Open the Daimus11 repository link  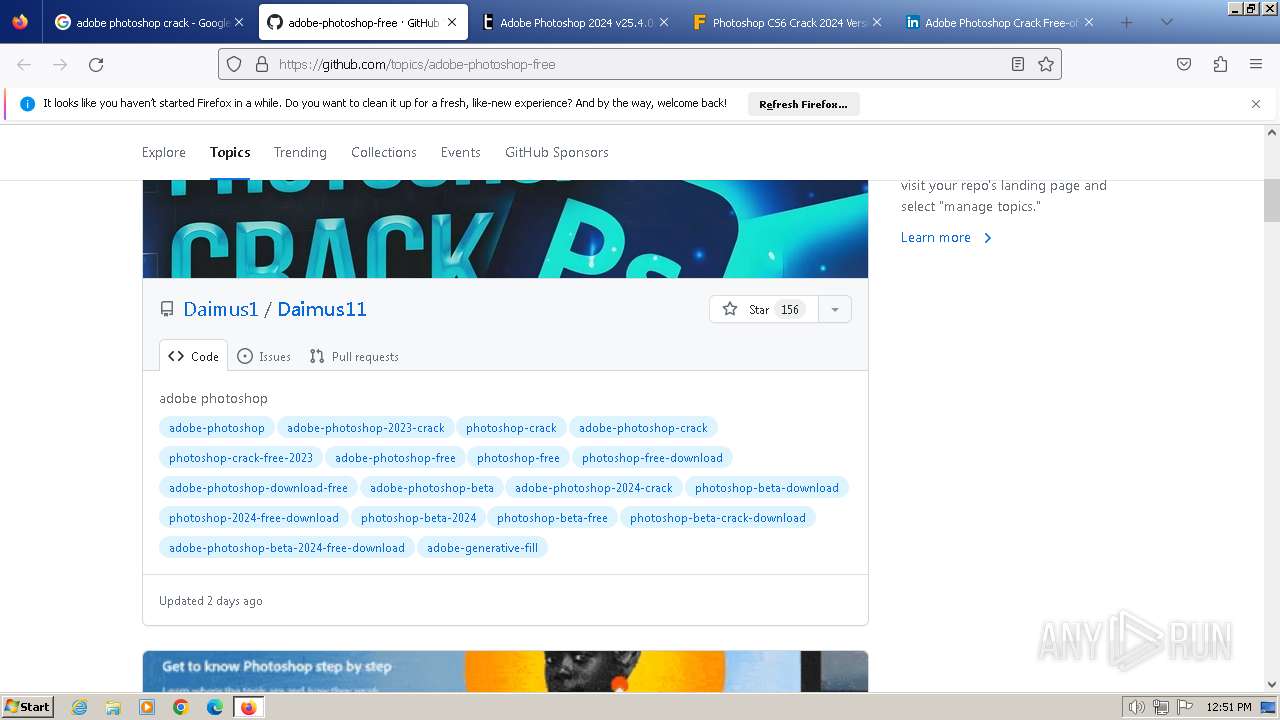tap(322, 309)
